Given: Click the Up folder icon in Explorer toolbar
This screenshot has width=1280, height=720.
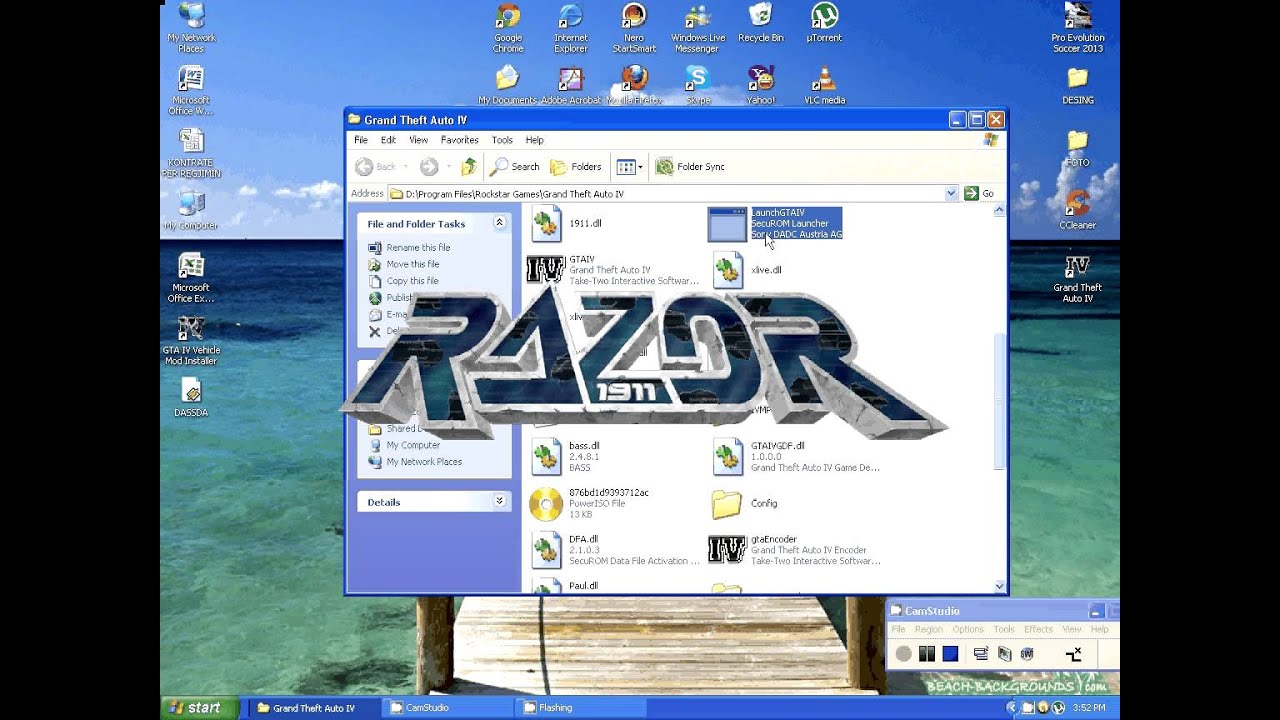Looking at the screenshot, I should [468, 167].
